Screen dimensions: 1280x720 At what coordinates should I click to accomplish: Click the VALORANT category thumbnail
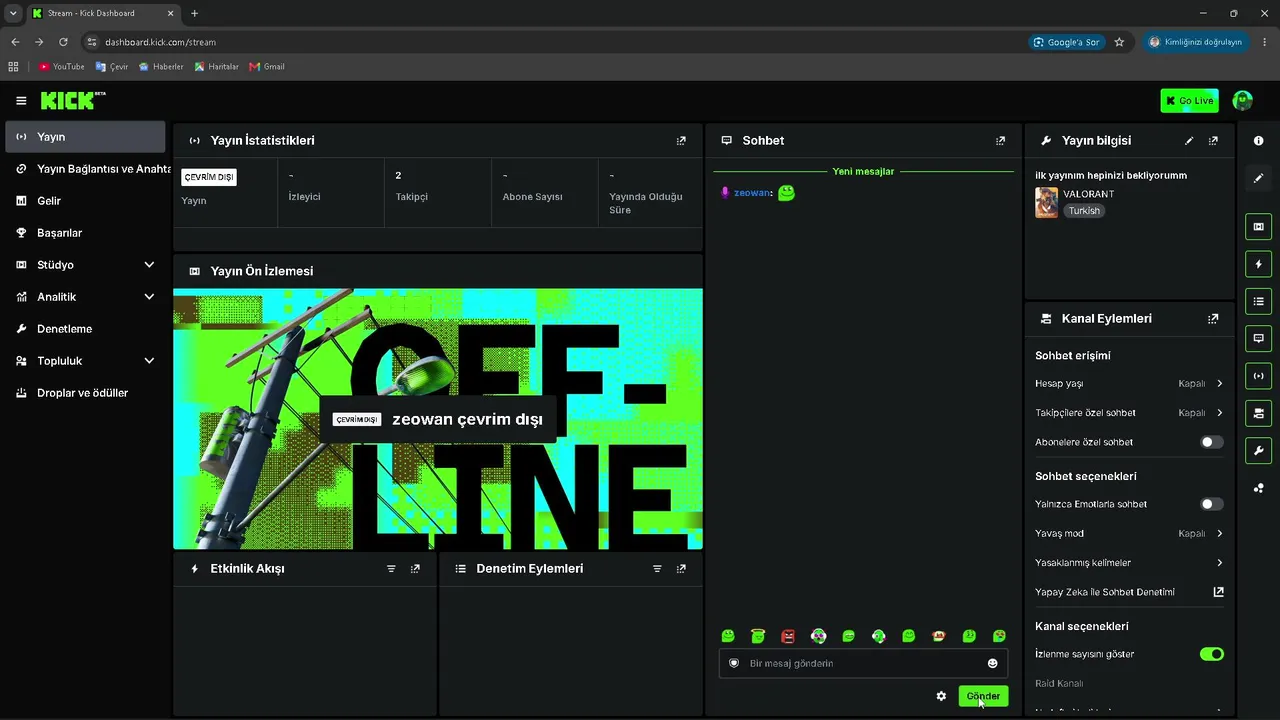[x=1046, y=202]
